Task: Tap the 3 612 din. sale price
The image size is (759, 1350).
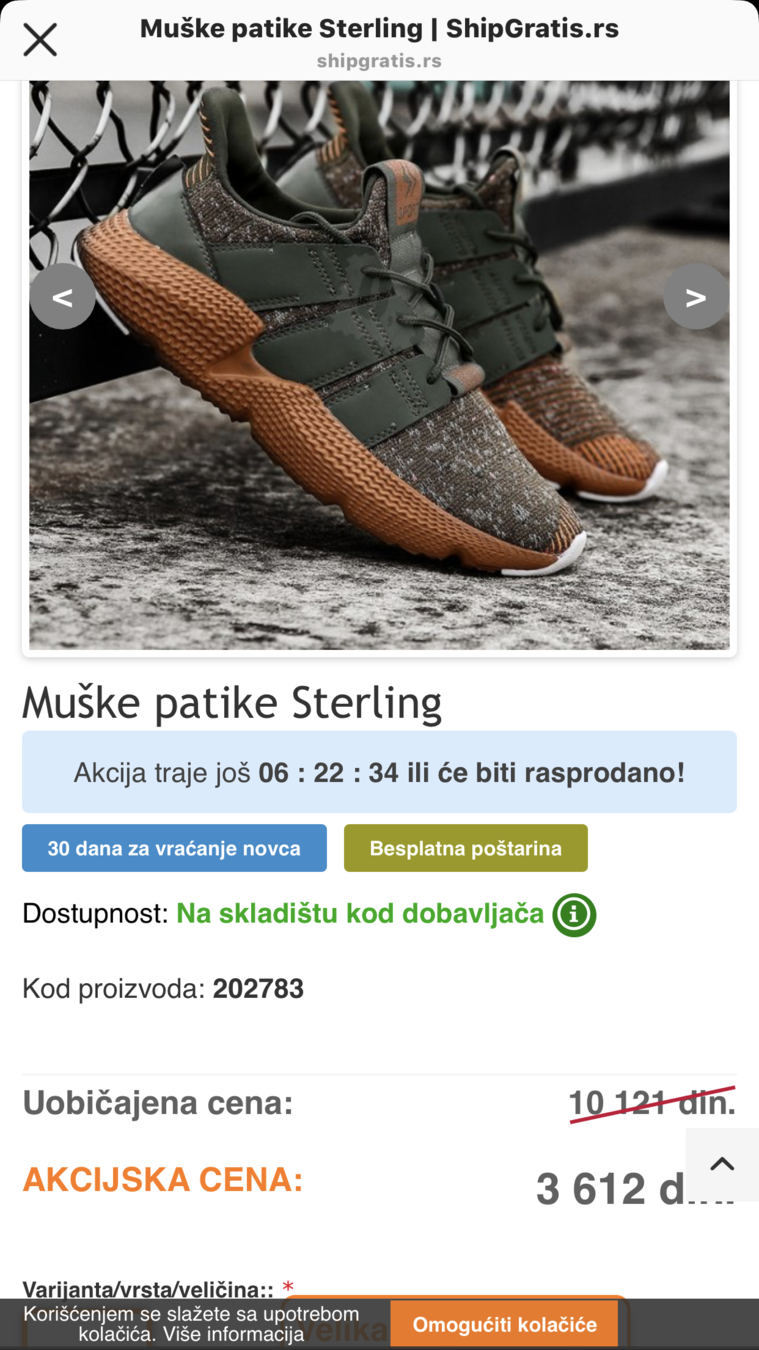Action: [x=635, y=1189]
